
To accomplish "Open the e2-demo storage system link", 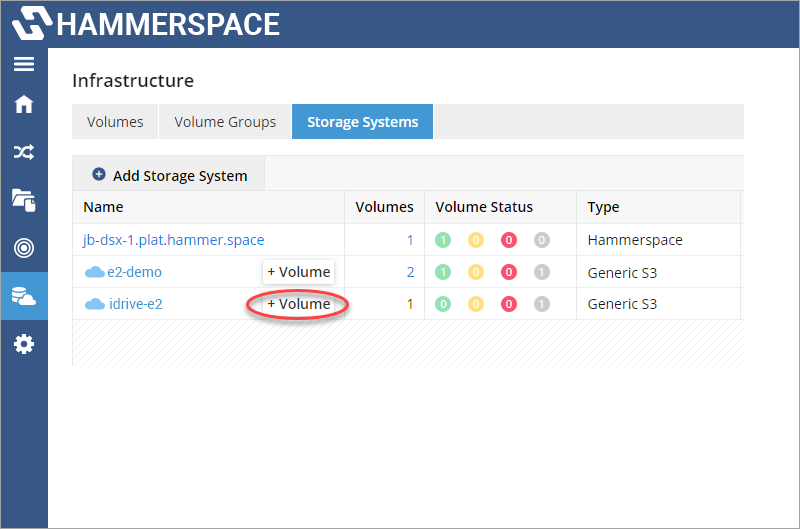I will [x=134, y=272].
